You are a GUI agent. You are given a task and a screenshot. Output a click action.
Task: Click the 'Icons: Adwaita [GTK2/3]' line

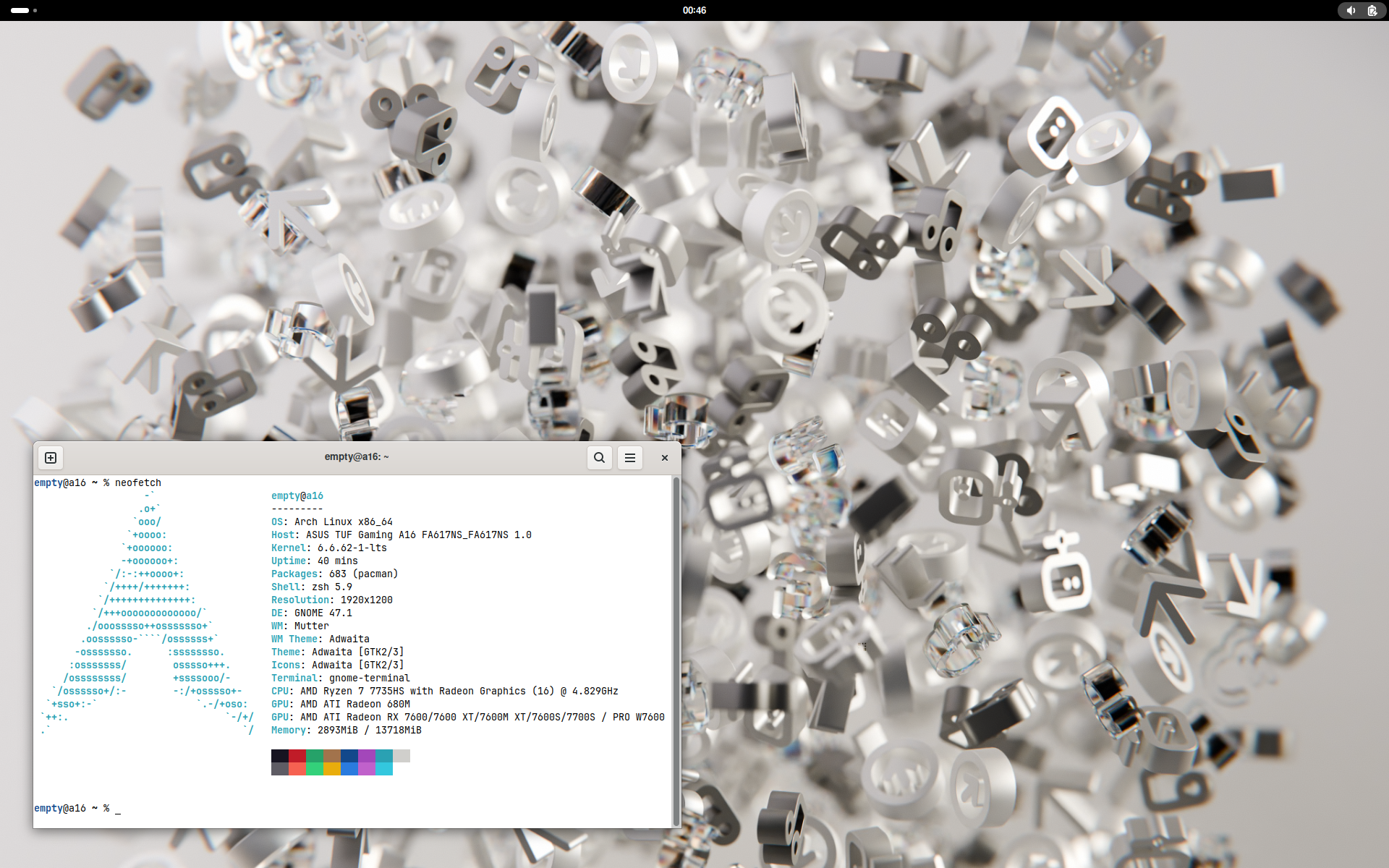[x=338, y=665]
